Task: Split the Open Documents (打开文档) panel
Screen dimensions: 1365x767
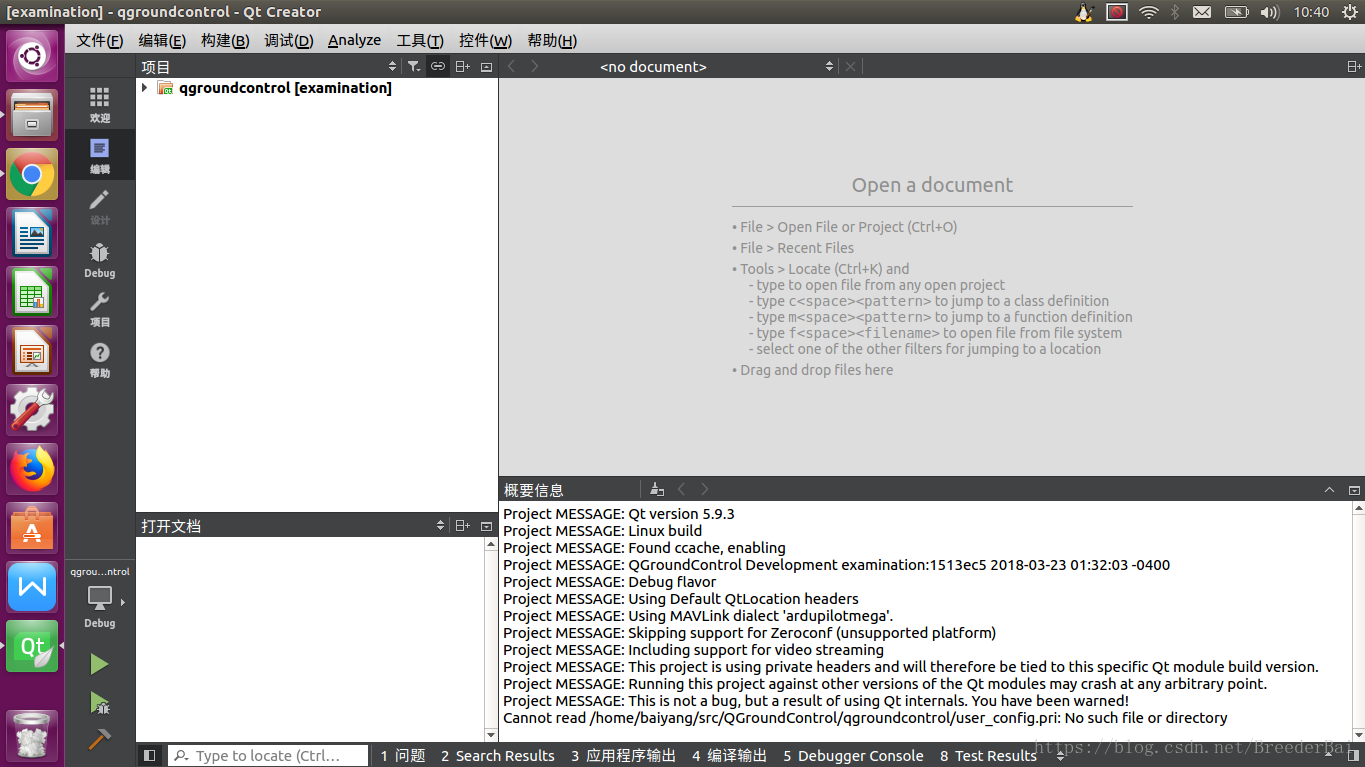Action: click(x=462, y=525)
